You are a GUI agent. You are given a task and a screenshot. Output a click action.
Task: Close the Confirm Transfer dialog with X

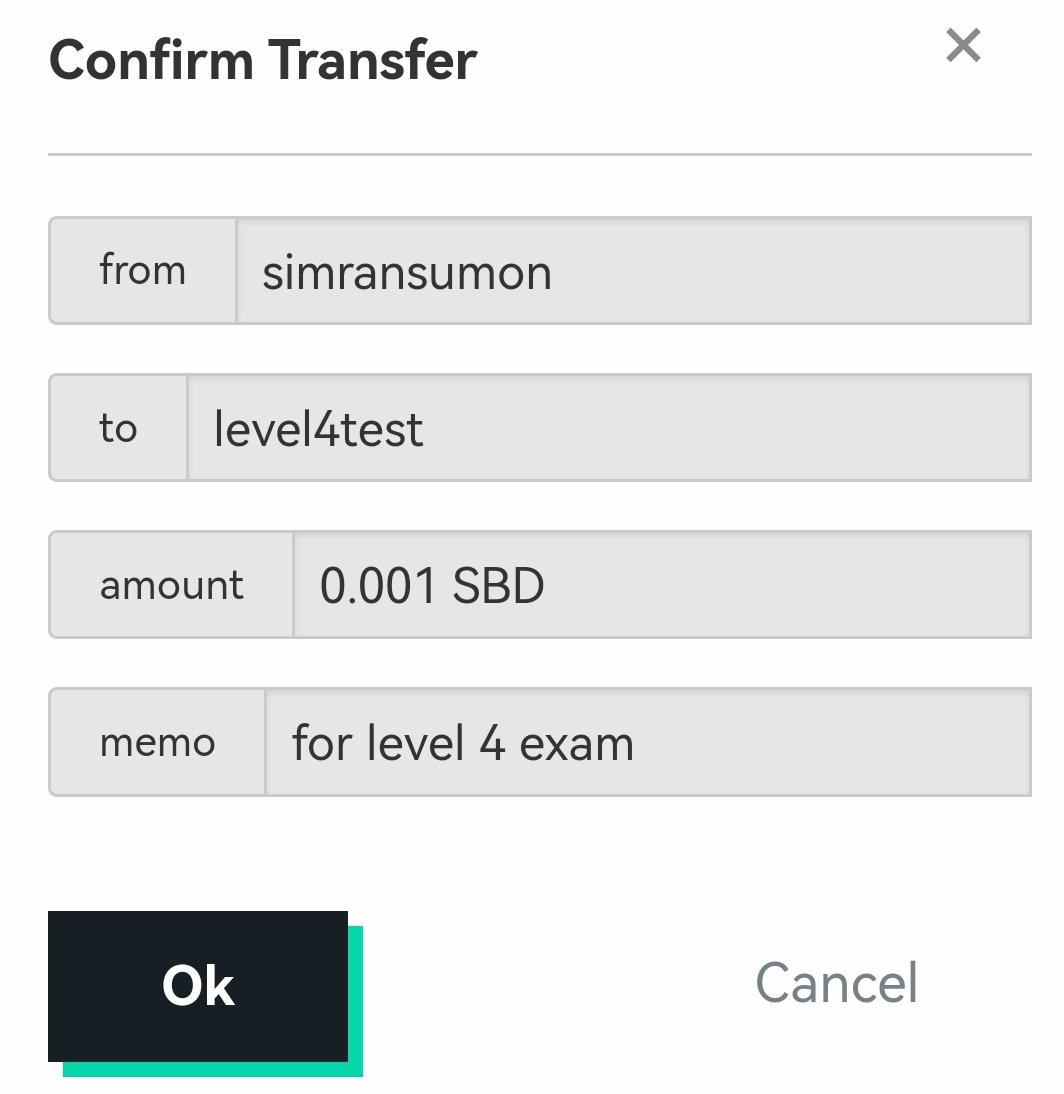[x=963, y=45]
